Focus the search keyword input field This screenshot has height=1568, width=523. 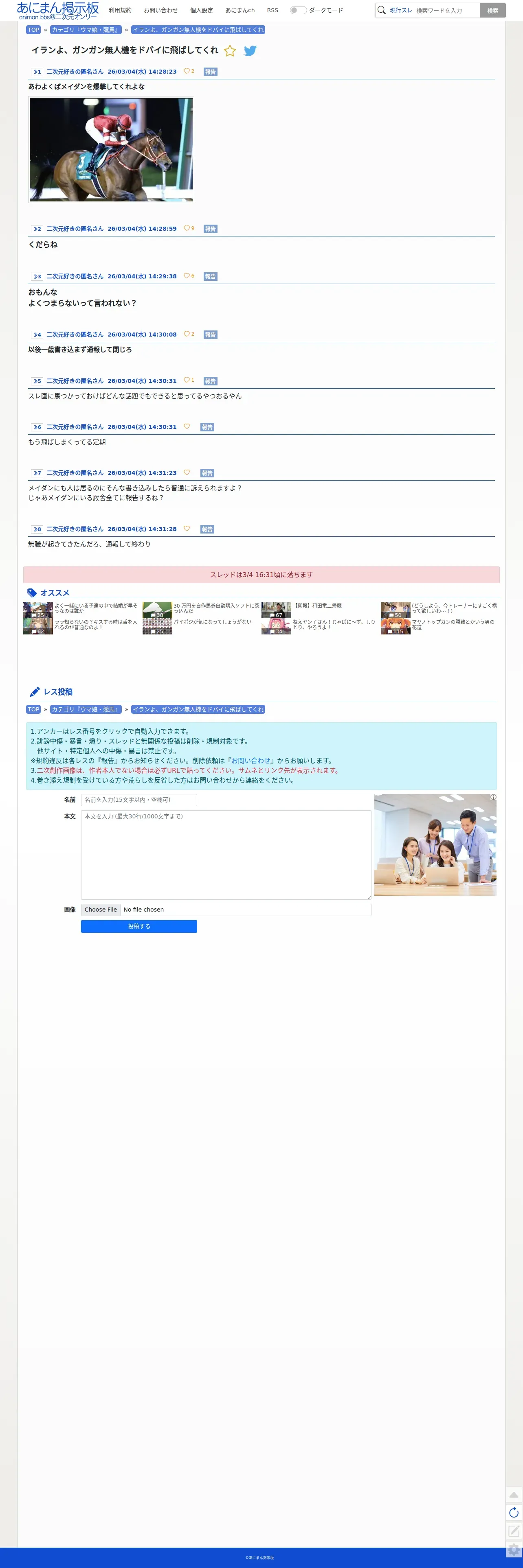pos(447,10)
